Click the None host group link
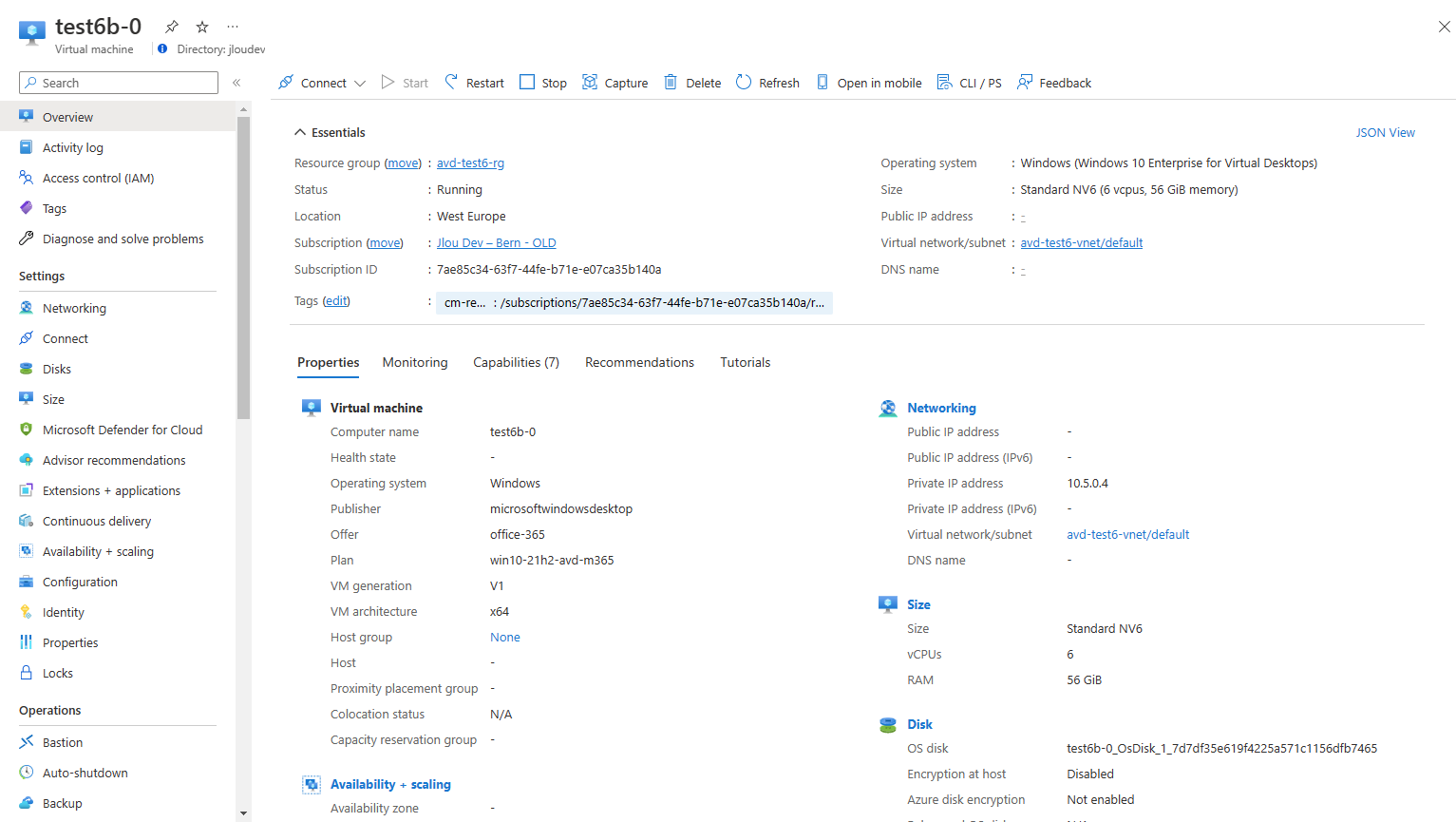This screenshot has height=822, width=1456. (505, 637)
